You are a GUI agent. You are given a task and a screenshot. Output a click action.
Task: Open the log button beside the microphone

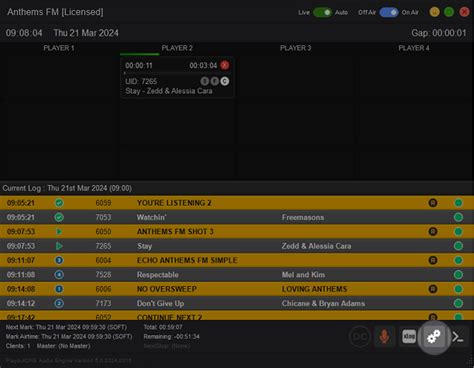[x=409, y=337]
